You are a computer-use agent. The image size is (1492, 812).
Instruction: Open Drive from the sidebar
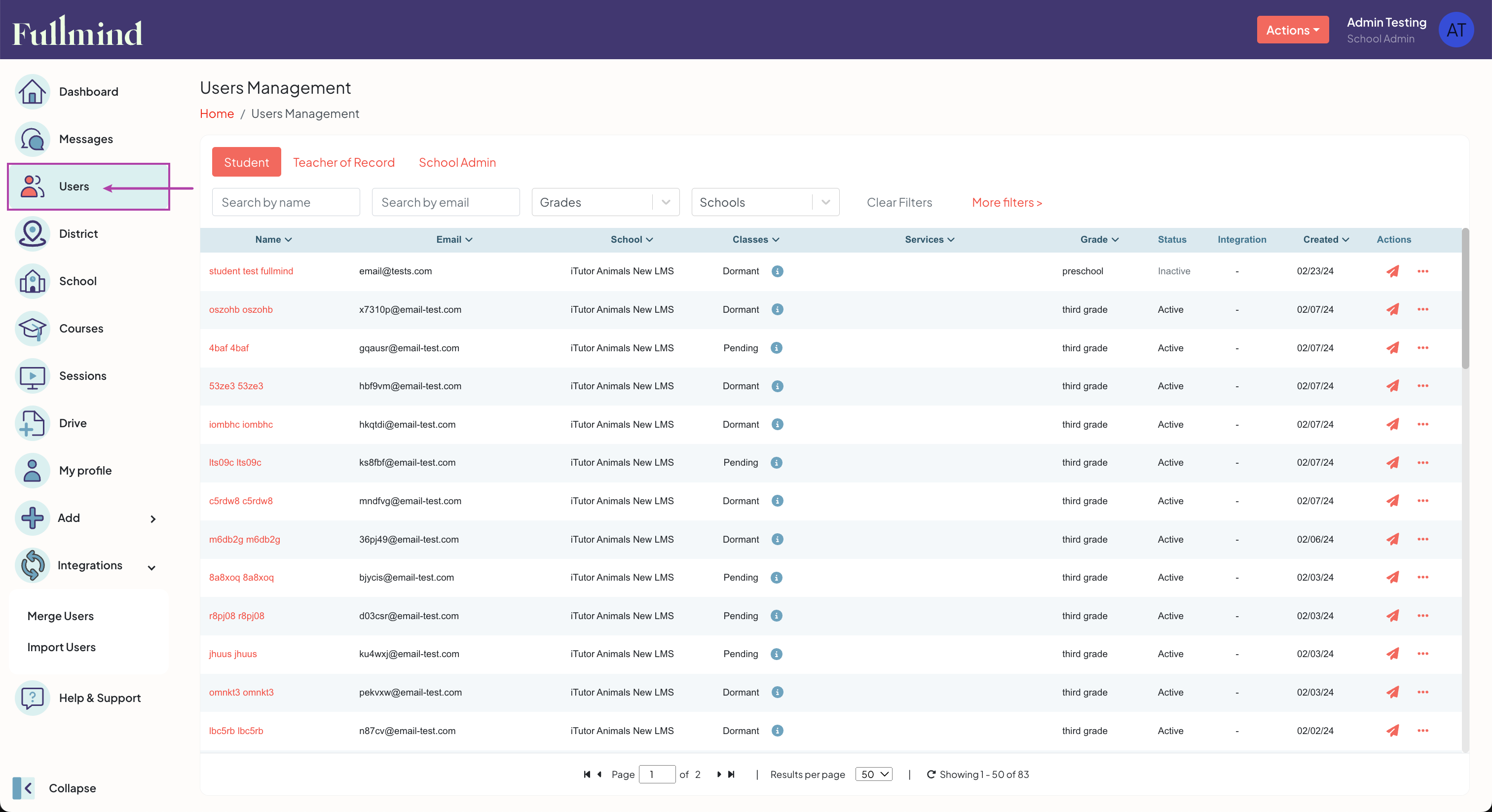[x=73, y=423]
